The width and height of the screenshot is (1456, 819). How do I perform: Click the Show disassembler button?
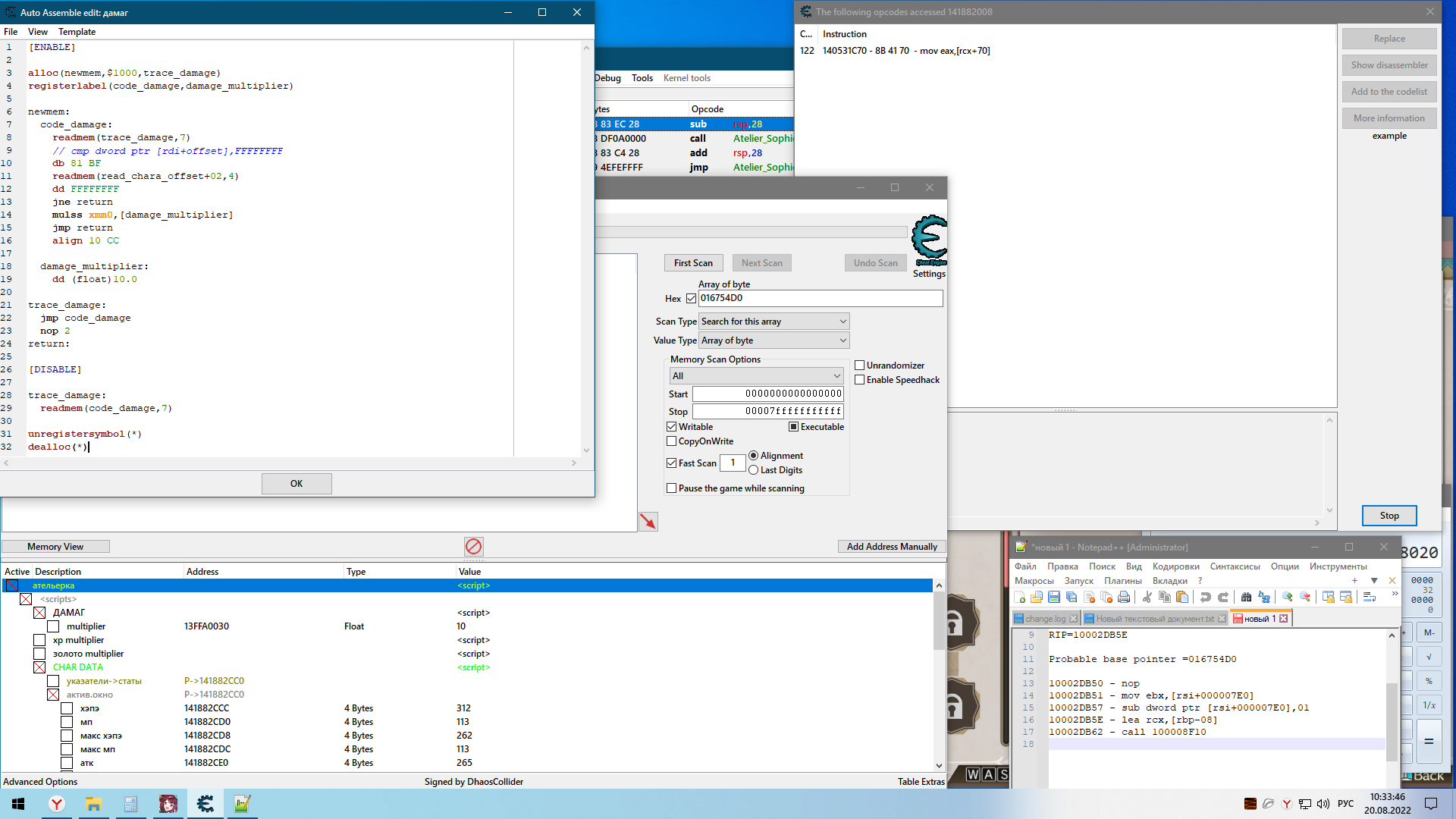pos(1389,65)
